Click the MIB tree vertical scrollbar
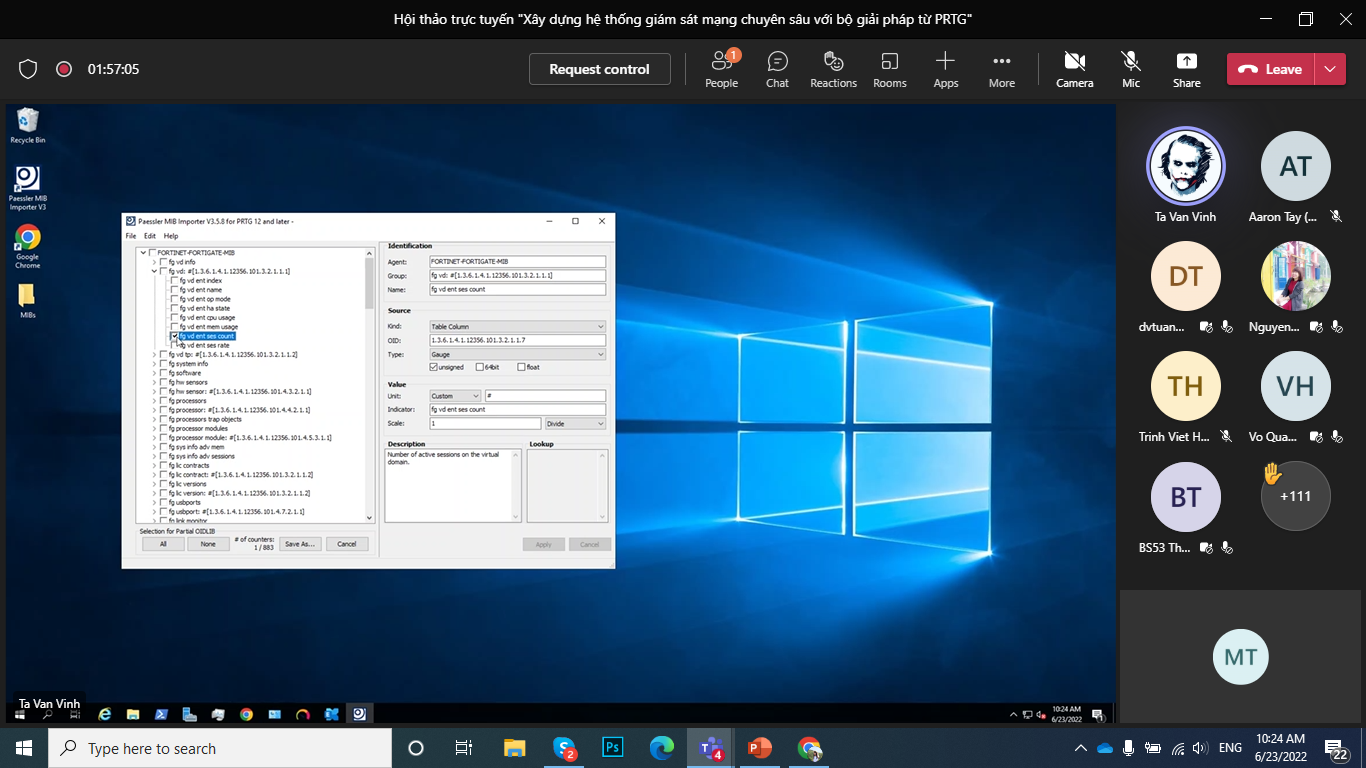This screenshot has width=1366, height=768. tap(370, 385)
